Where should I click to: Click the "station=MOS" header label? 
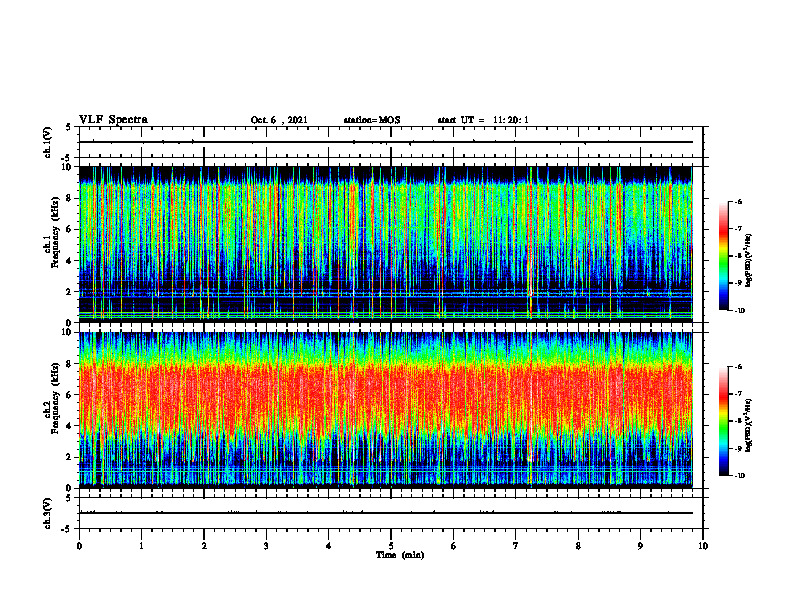[372, 120]
